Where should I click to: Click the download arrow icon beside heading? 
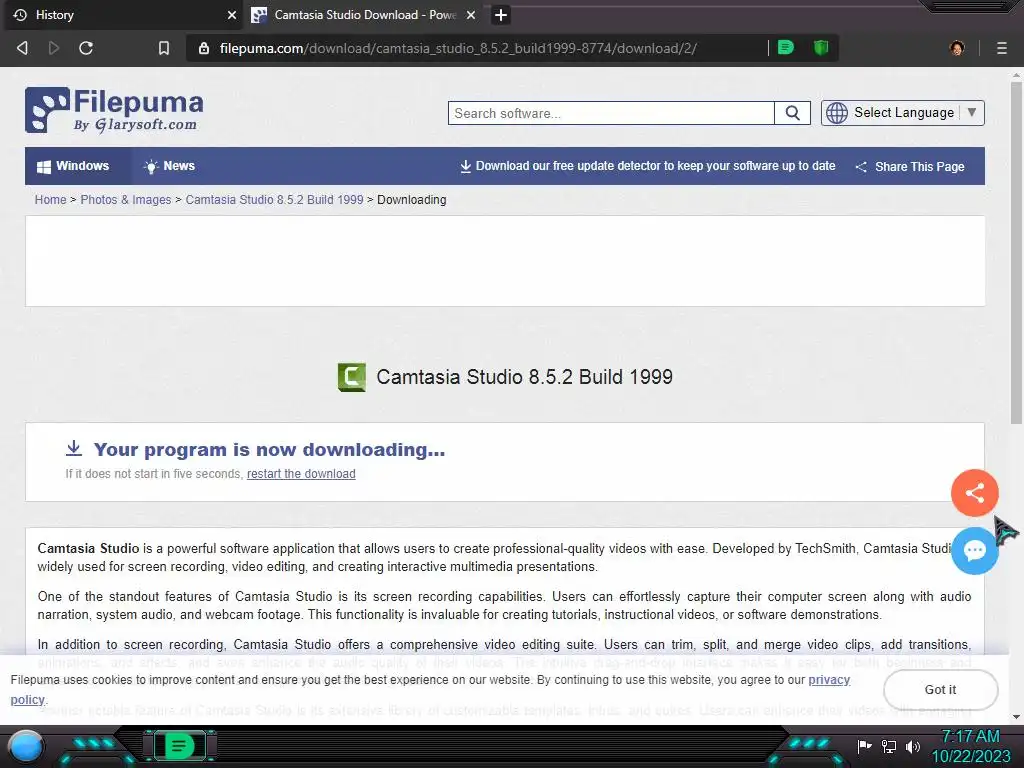tap(74, 448)
